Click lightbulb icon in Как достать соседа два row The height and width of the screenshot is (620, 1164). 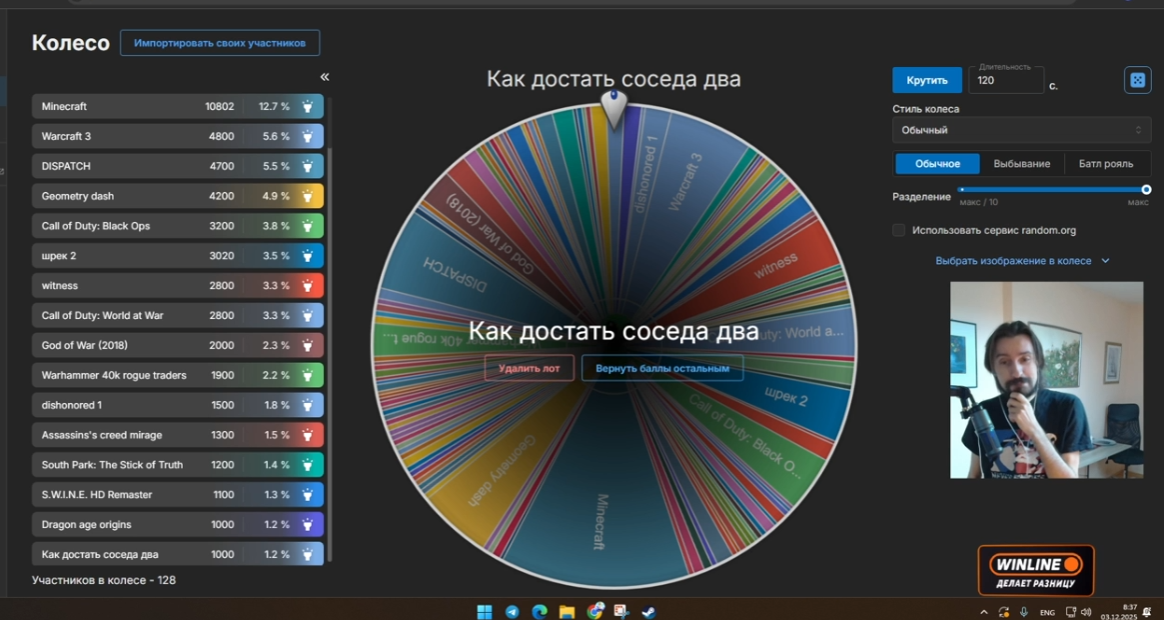pos(307,554)
